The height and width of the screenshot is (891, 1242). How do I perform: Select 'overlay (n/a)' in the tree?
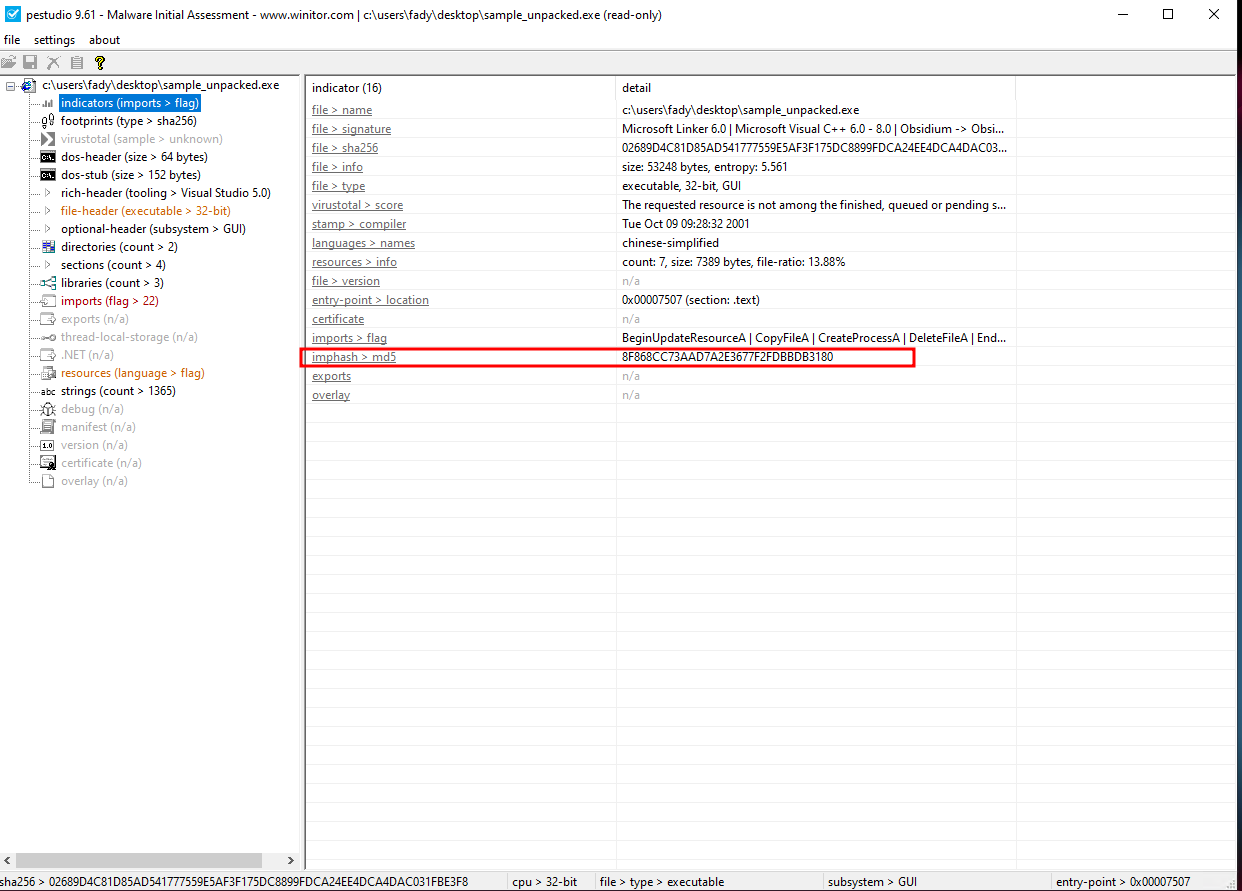pyautogui.click(x=94, y=481)
